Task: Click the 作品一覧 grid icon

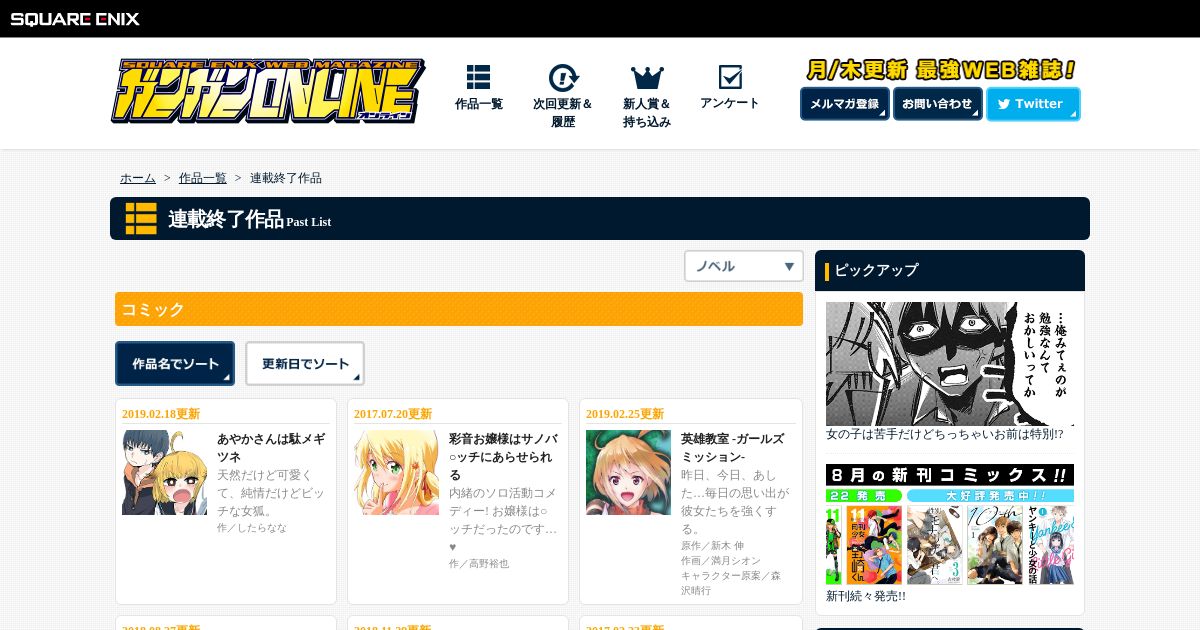Action: tap(478, 77)
